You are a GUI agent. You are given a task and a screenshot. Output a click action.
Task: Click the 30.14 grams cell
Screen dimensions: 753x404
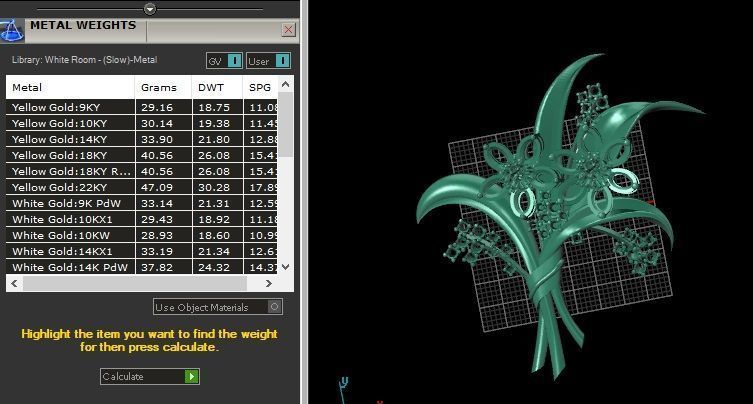[163, 123]
